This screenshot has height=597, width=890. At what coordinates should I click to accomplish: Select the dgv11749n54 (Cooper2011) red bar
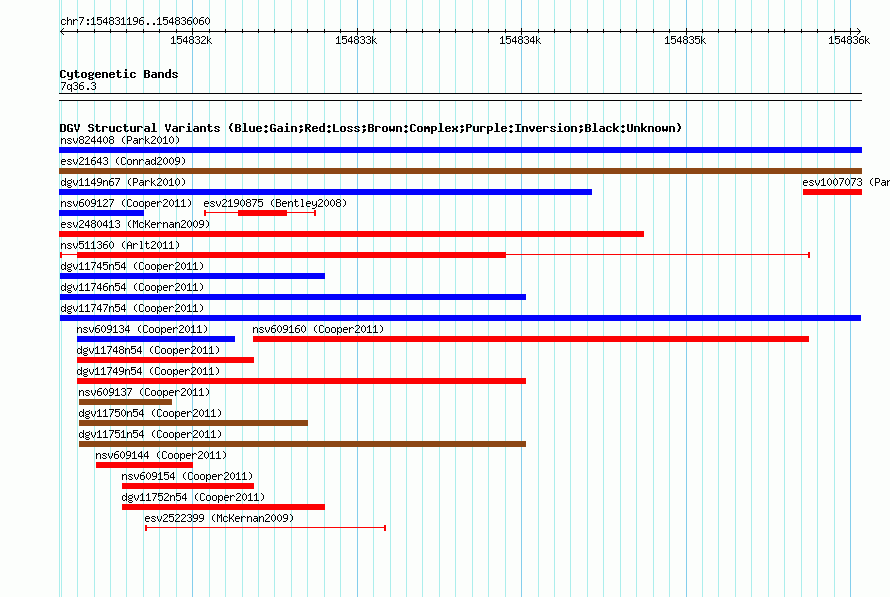[x=301, y=381]
